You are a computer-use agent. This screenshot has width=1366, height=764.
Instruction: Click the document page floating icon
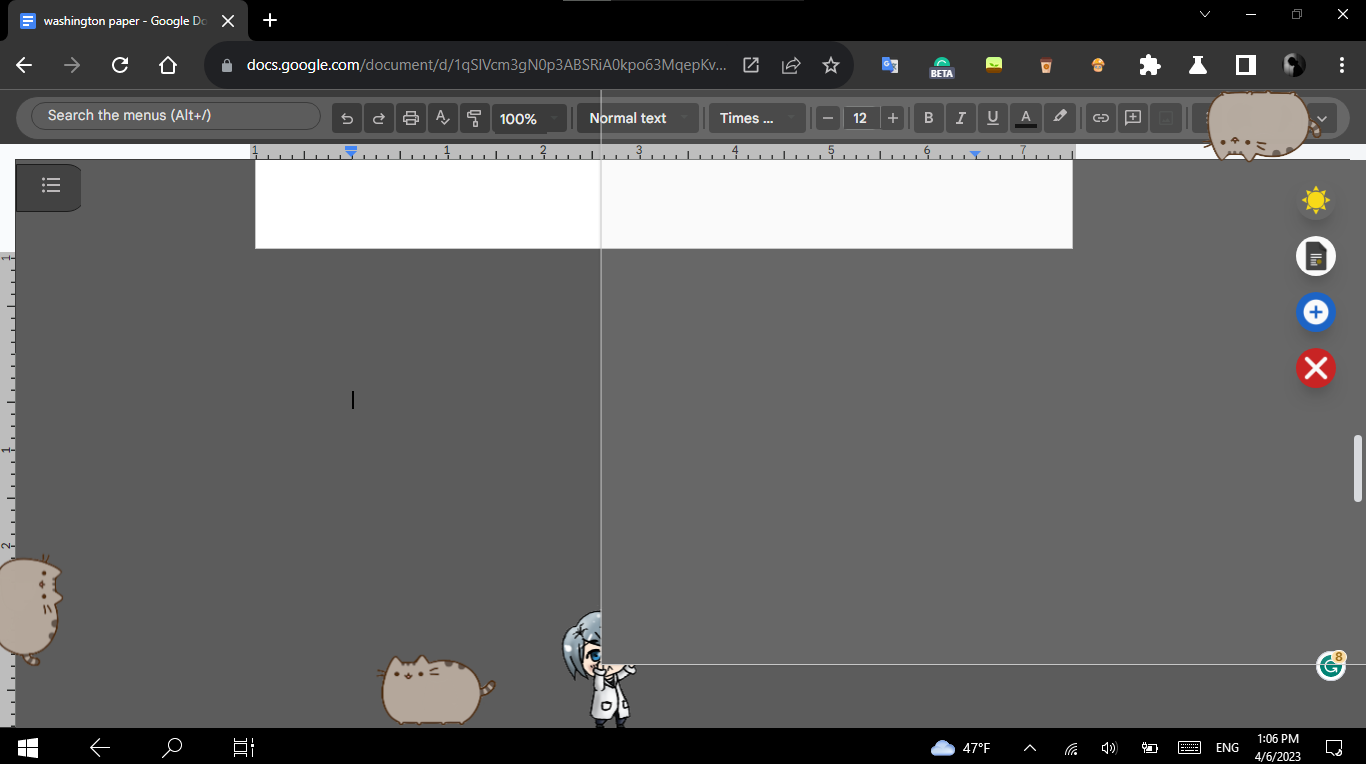pyautogui.click(x=1316, y=257)
